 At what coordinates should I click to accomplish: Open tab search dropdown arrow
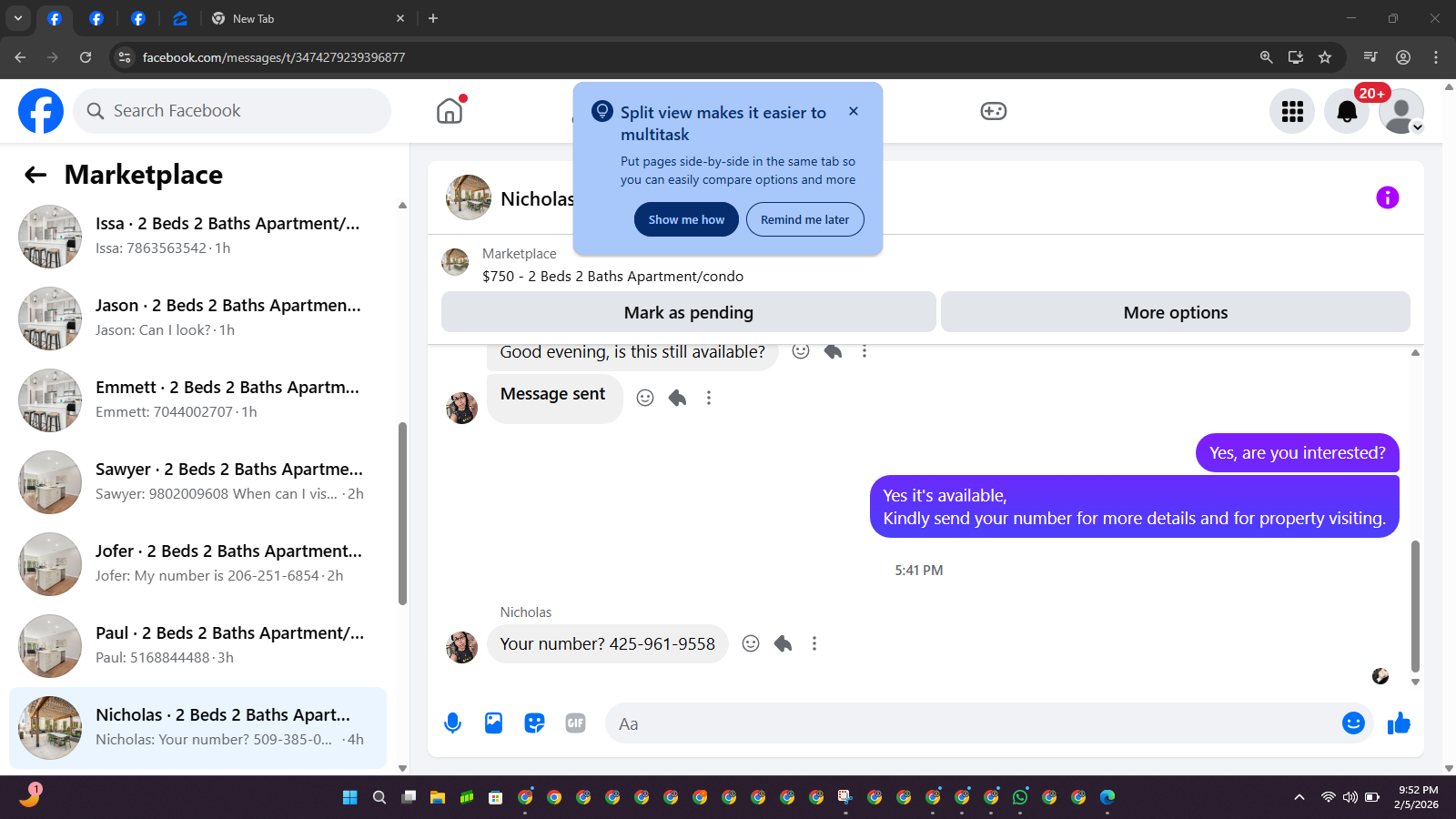point(17,18)
